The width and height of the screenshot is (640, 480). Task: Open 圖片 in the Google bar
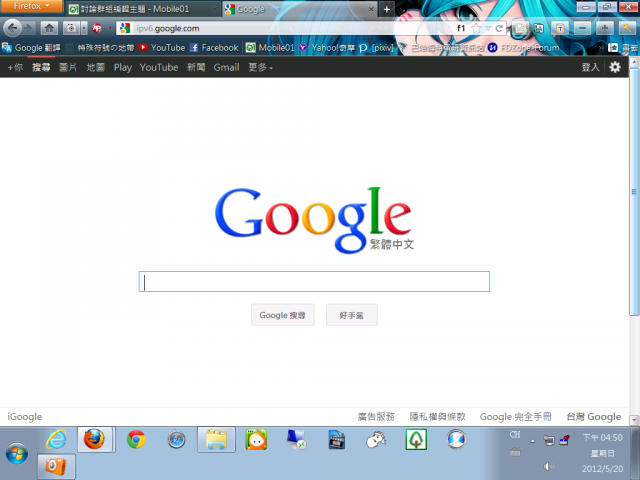click(68, 67)
